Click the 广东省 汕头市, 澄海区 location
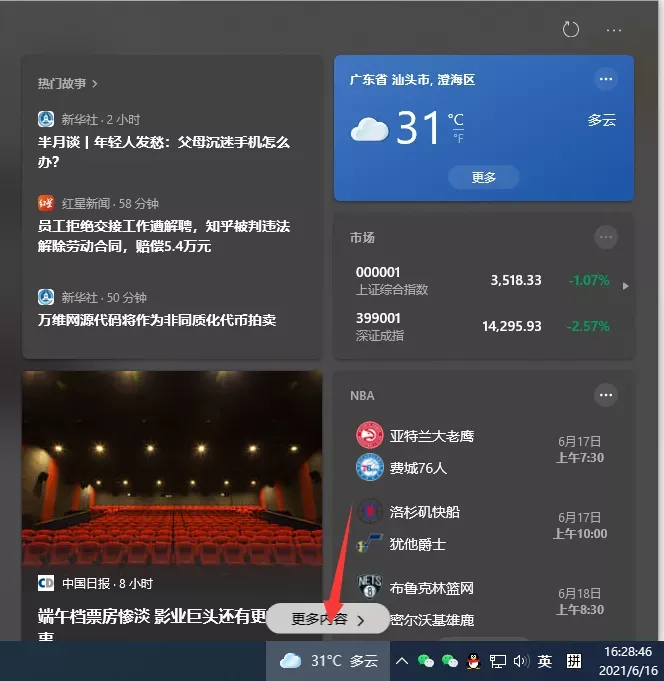664x681 pixels. (x=413, y=79)
